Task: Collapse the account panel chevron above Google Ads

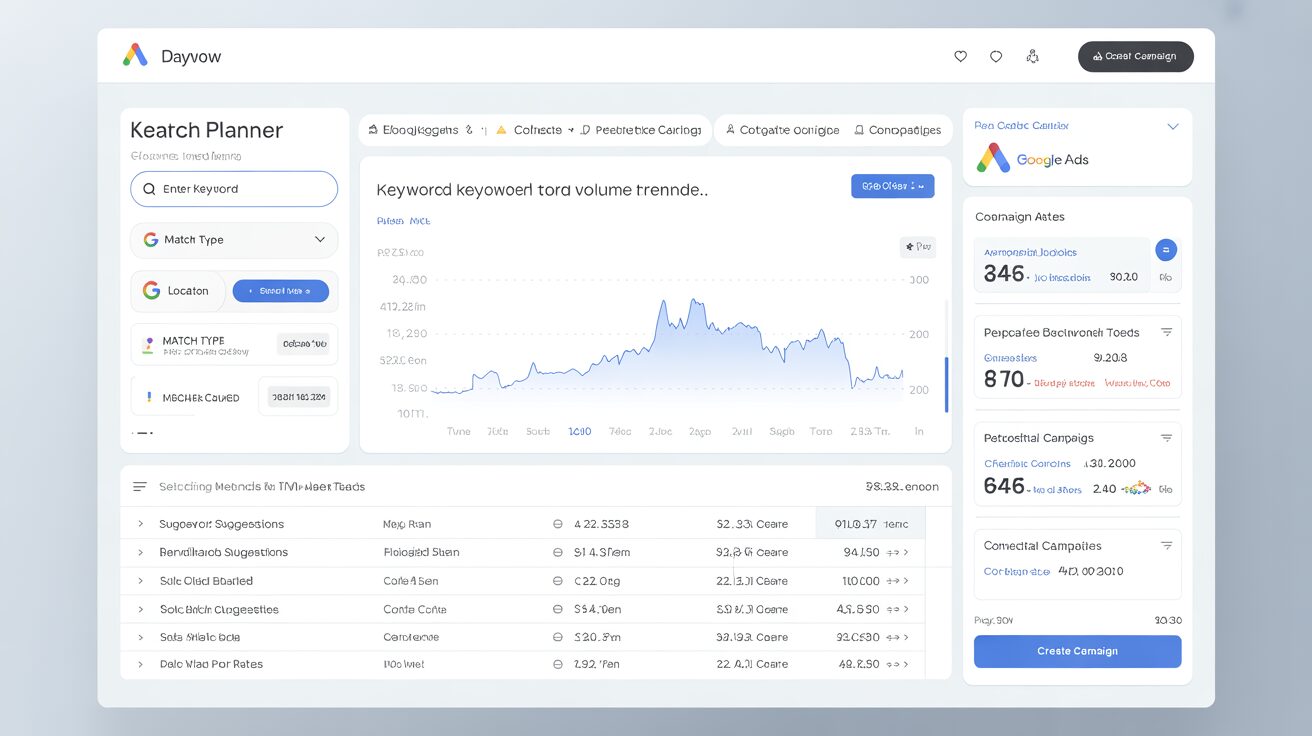Action: [x=1173, y=126]
